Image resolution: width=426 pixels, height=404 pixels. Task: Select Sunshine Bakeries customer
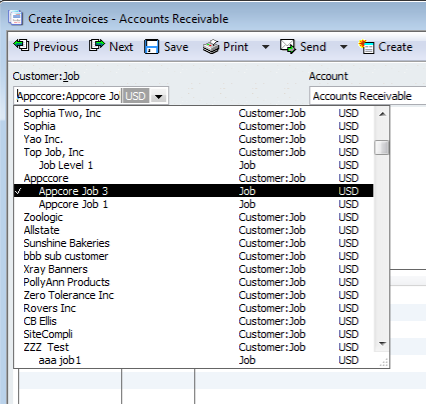coord(194,243)
